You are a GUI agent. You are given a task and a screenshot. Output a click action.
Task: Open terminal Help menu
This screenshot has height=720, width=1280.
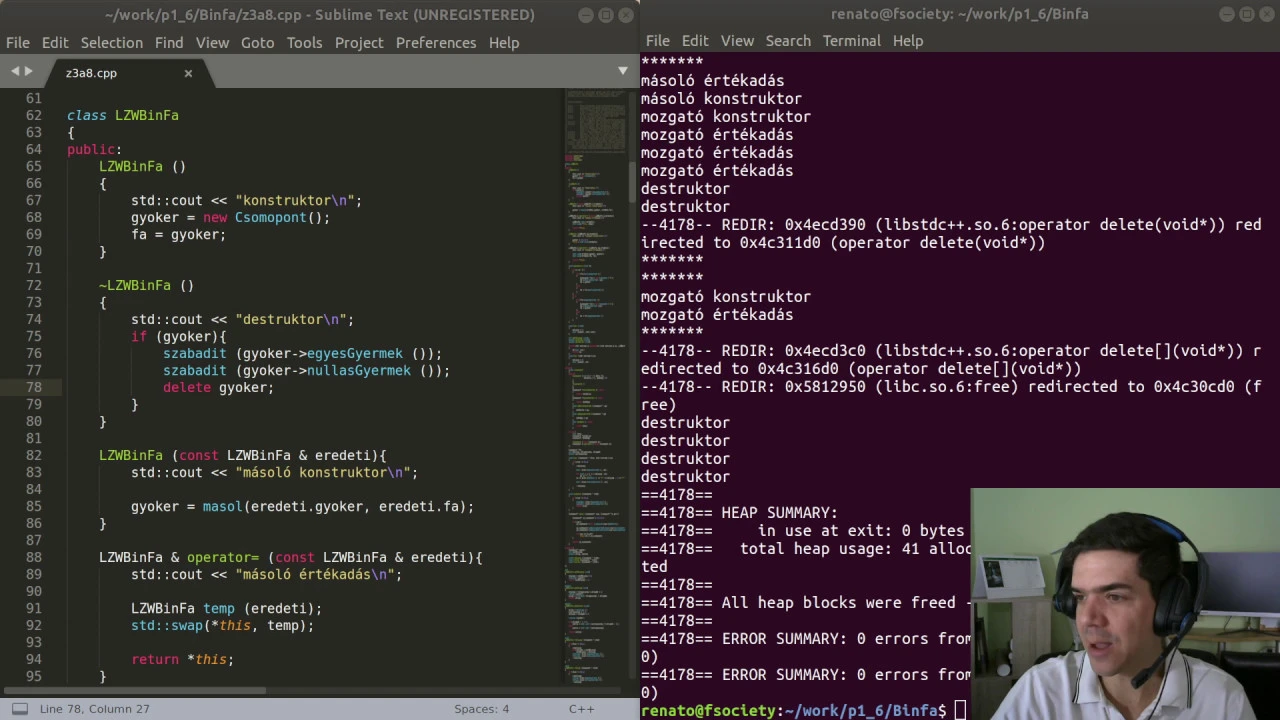click(x=908, y=41)
